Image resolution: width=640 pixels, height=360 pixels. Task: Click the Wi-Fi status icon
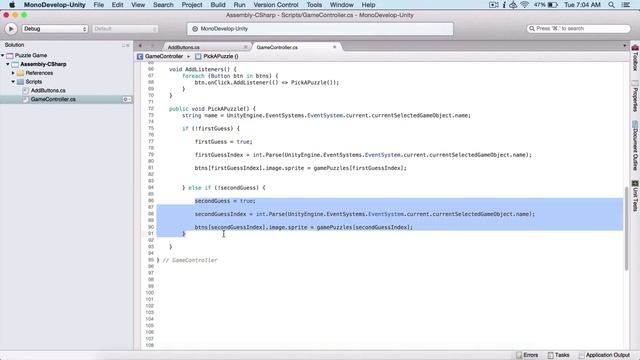click(x=524, y=5)
